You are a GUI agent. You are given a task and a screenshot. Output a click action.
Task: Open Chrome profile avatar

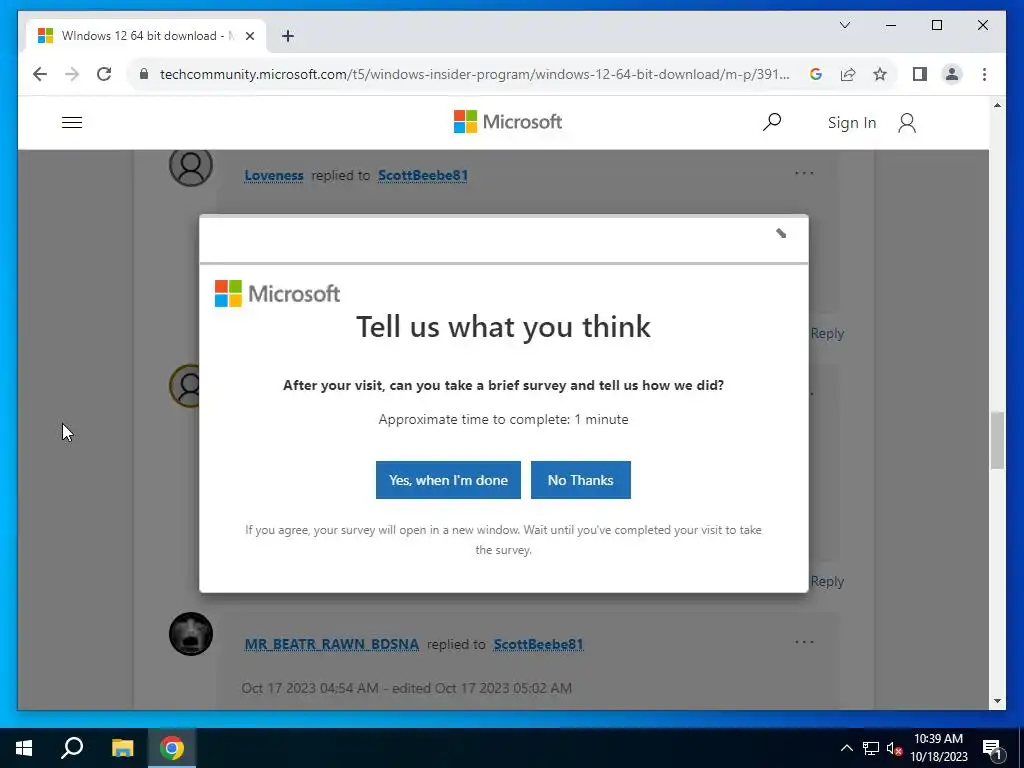pyautogui.click(x=952, y=74)
